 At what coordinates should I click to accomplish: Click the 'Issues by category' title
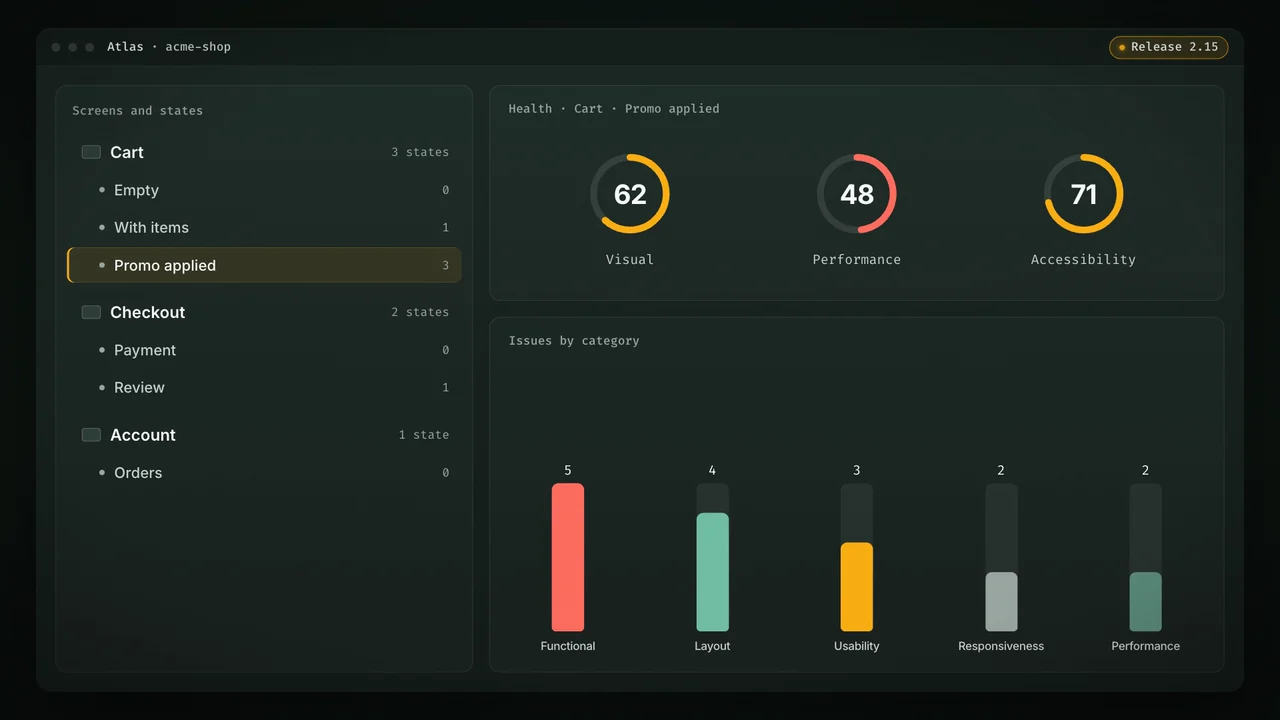574,341
